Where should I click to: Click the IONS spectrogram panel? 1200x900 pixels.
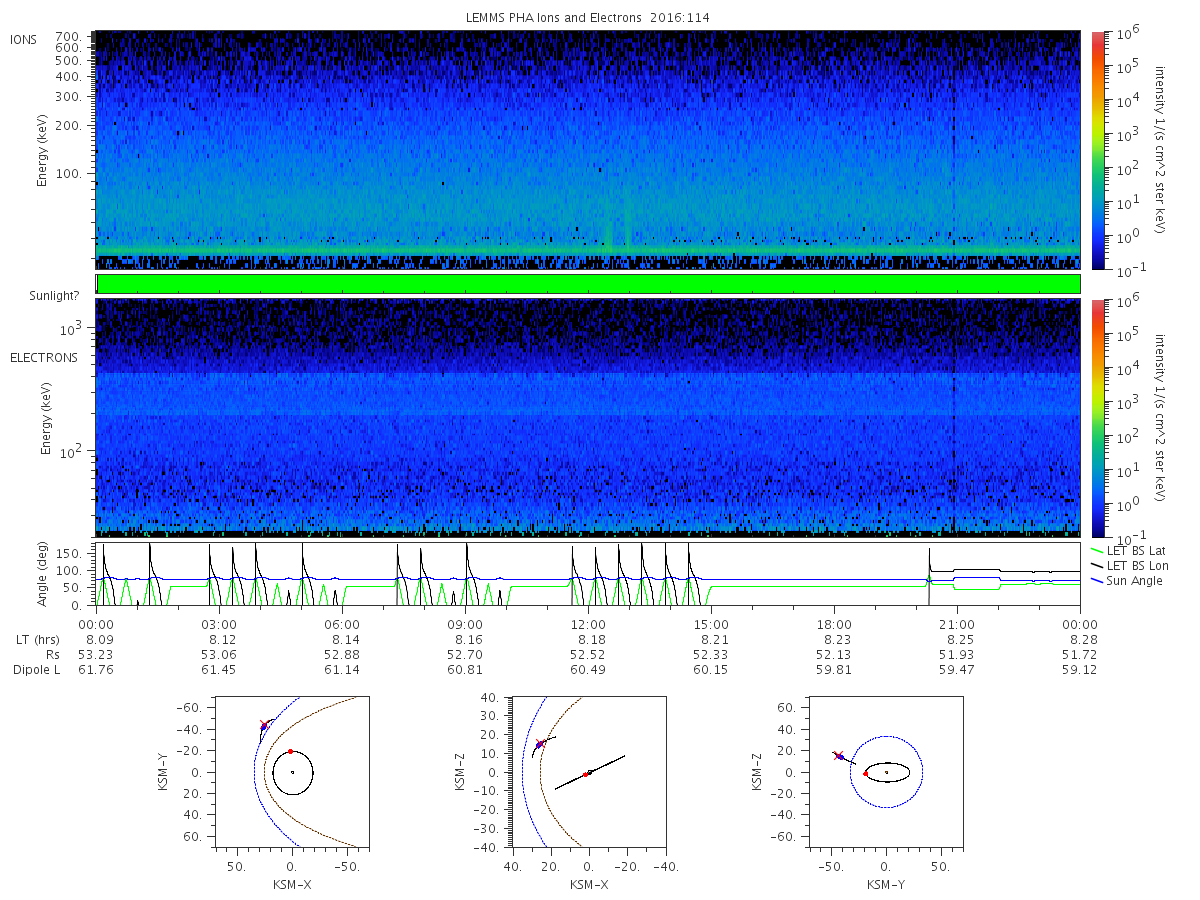click(588, 150)
